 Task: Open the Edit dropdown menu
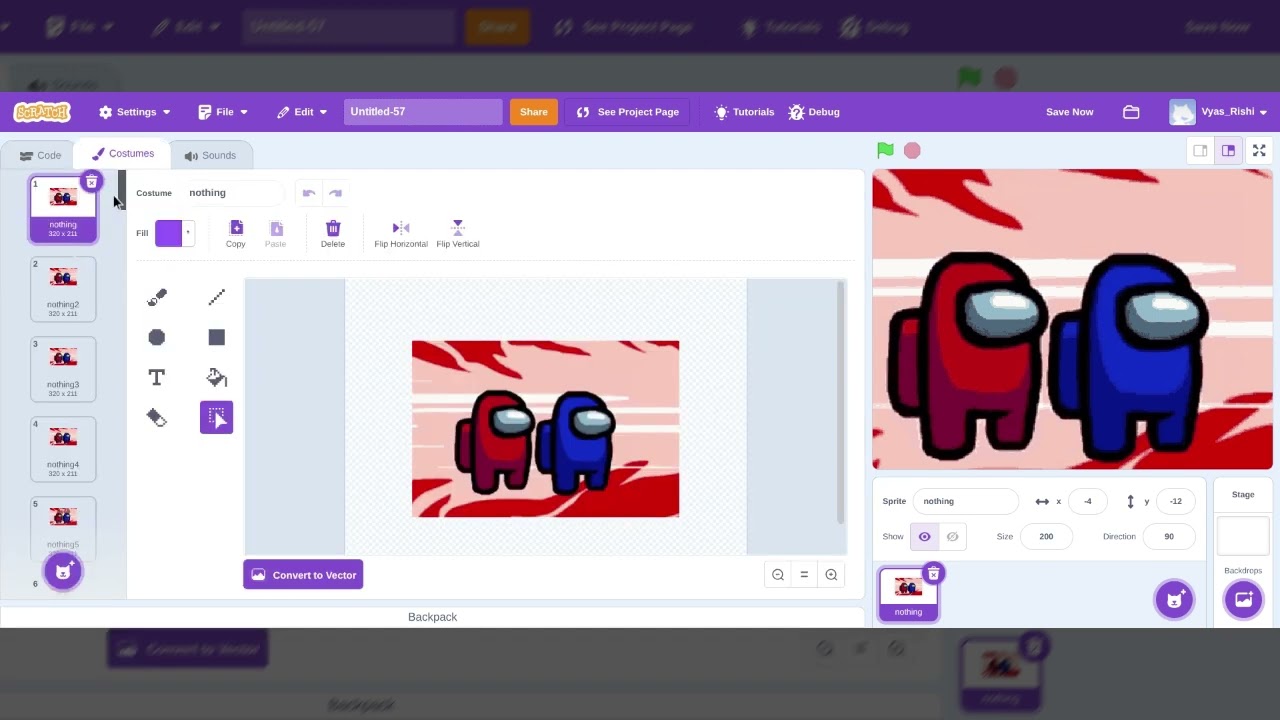pos(302,112)
